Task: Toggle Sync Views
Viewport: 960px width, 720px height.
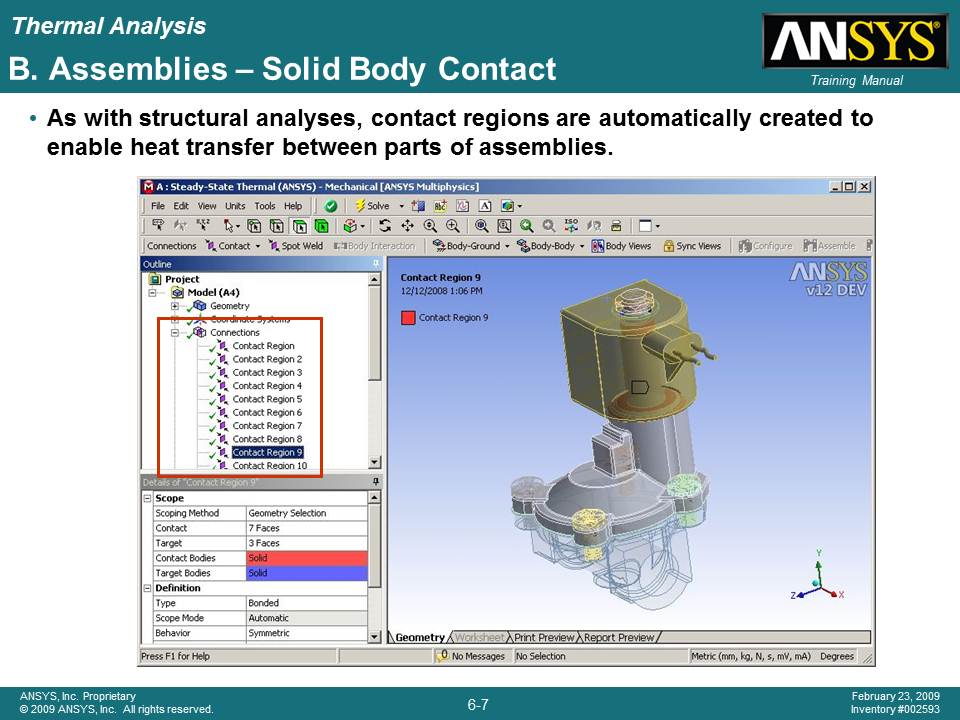Action: pyautogui.click(x=692, y=246)
